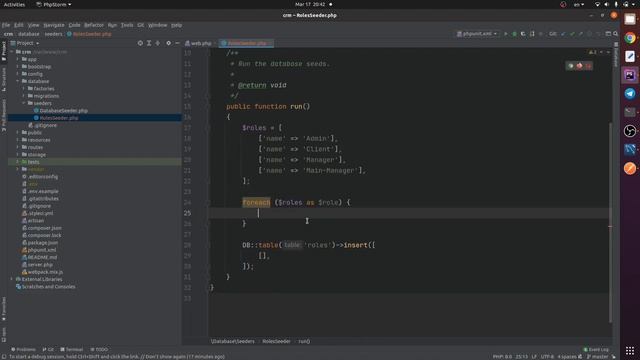
Task: Open the Window menu
Action: click(158, 25)
